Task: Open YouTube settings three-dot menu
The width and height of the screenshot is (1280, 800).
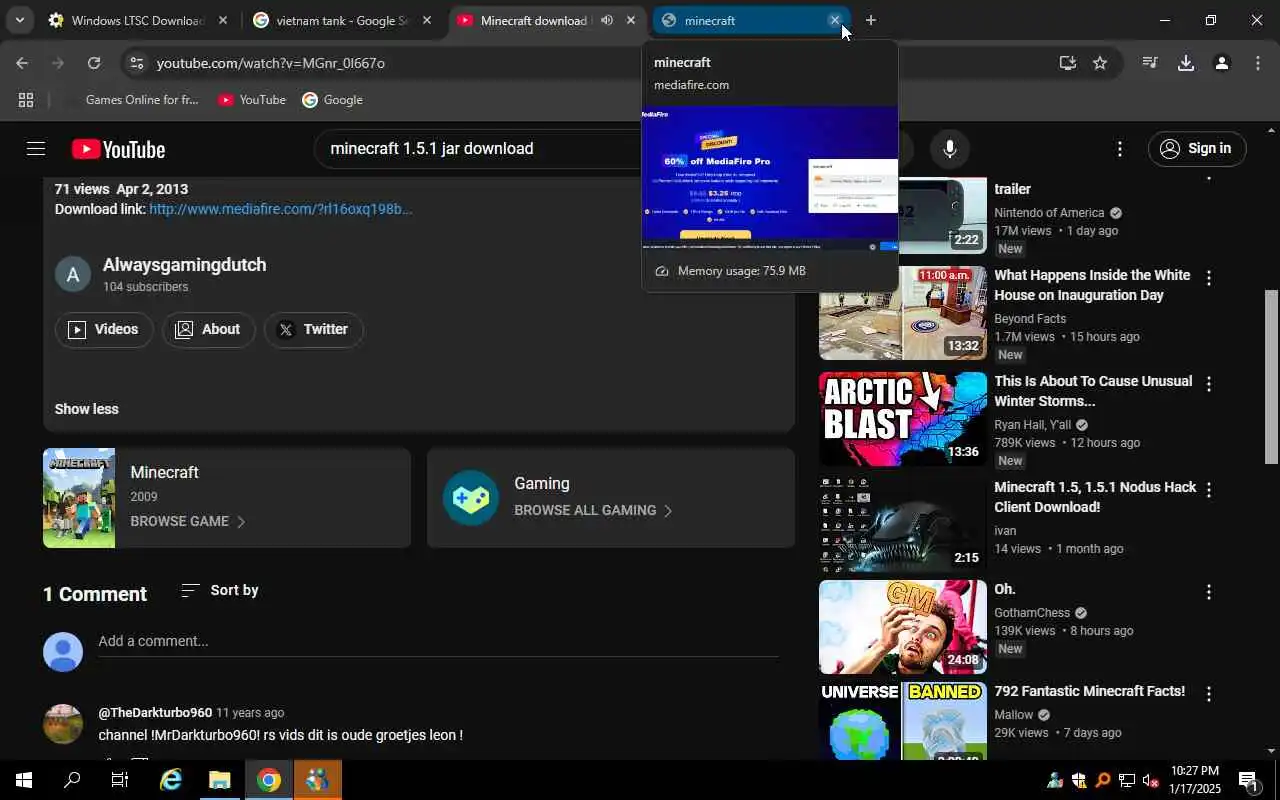Action: [1119, 149]
